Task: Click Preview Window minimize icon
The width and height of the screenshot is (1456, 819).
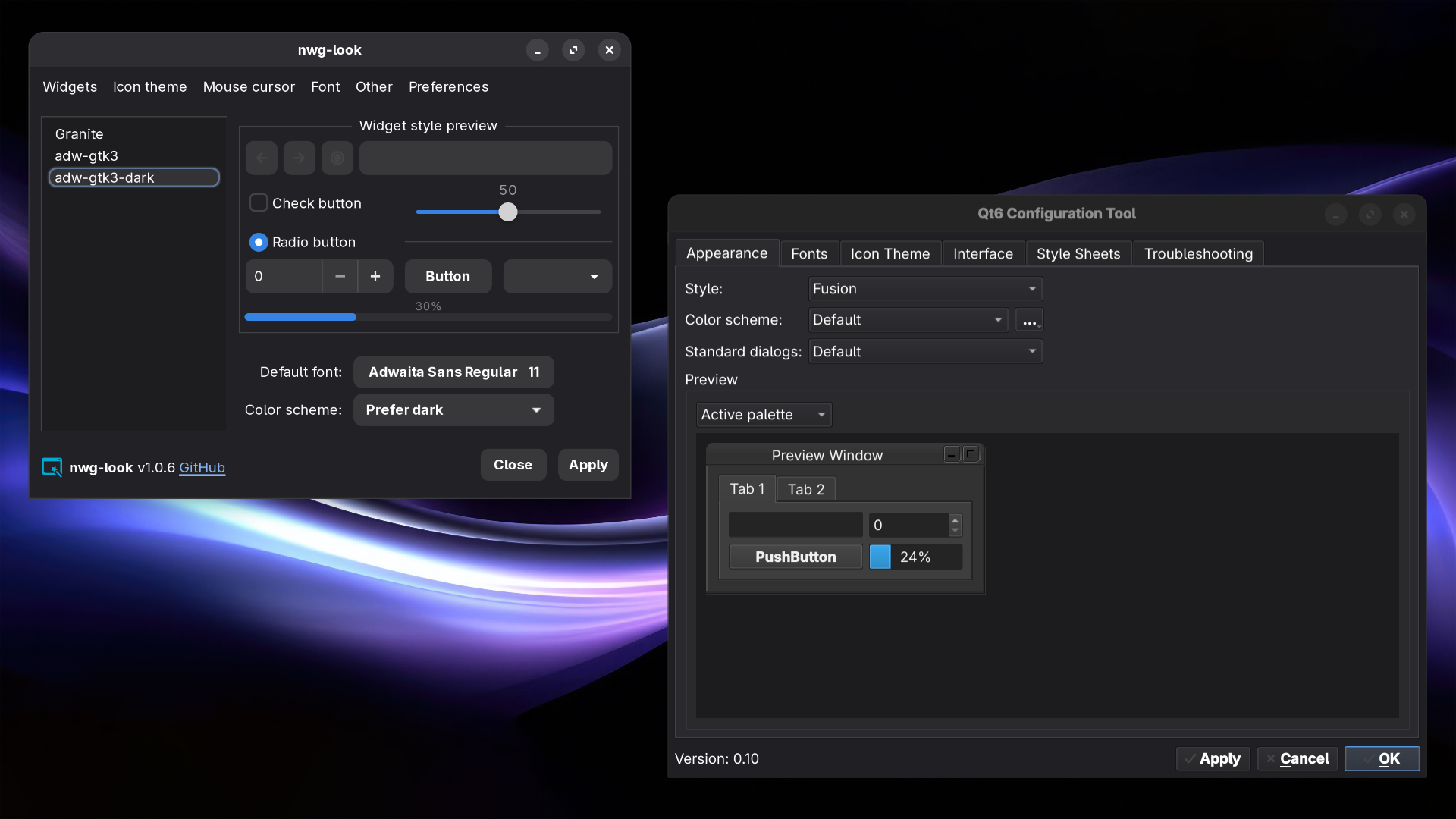Action: pyautogui.click(x=952, y=454)
